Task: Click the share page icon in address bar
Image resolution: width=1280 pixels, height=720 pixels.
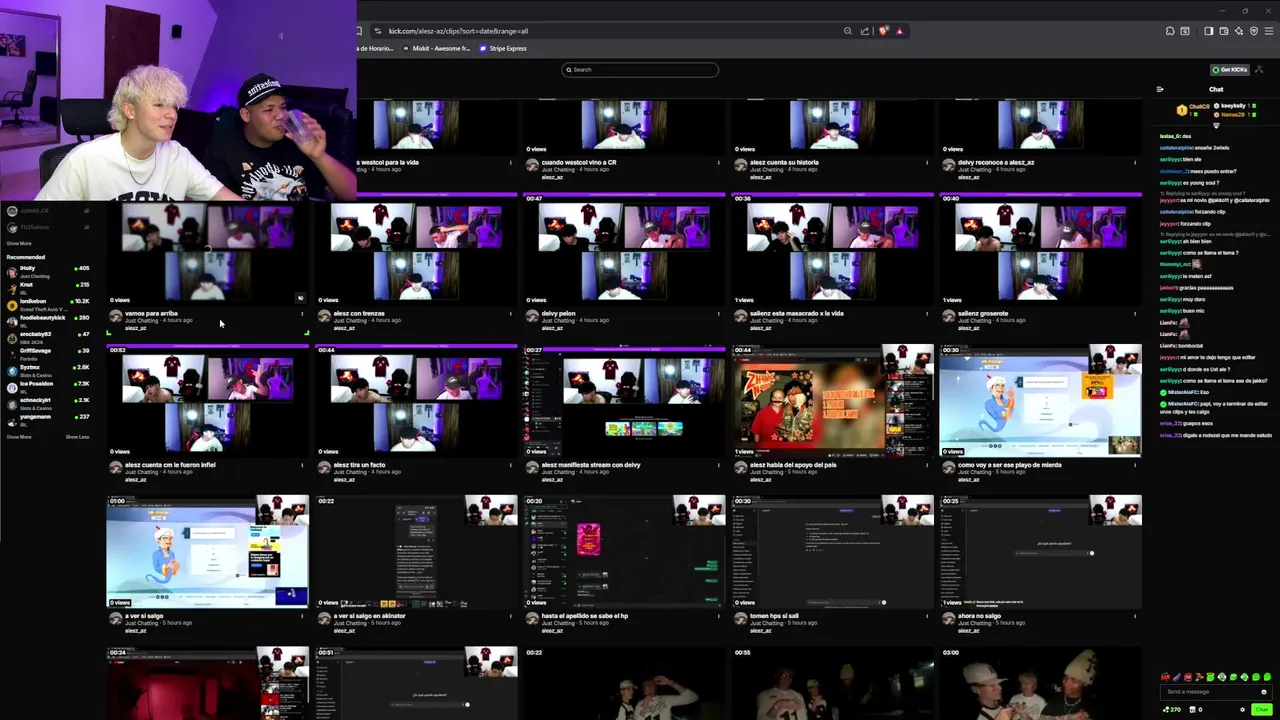Action: [x=865, y=31]
